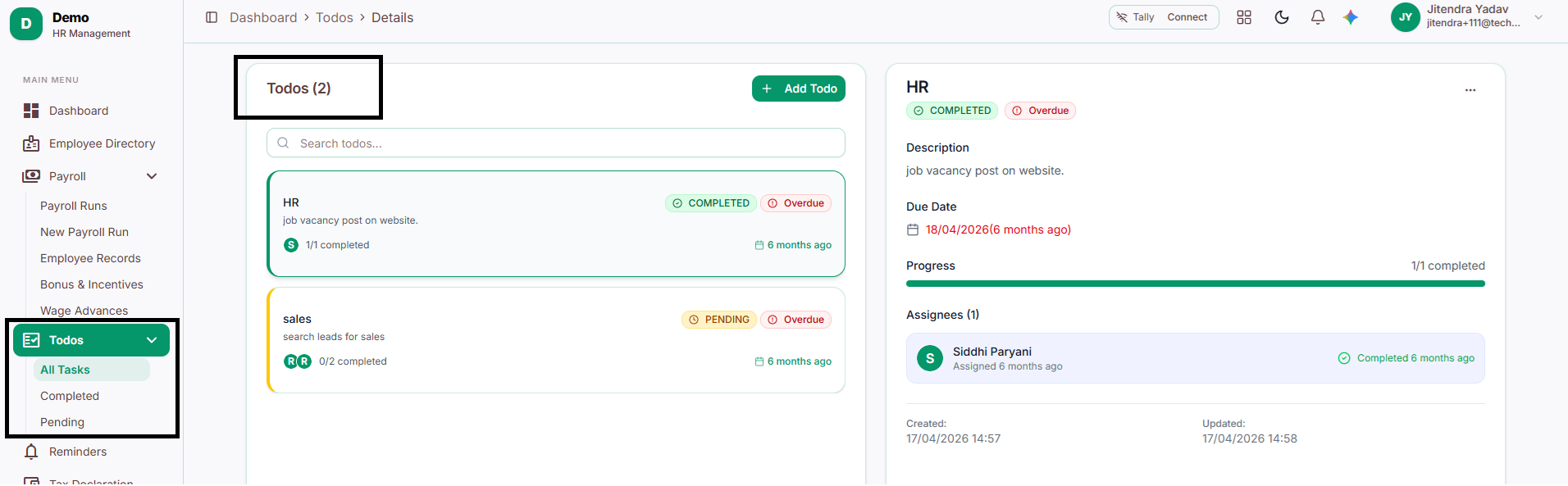
Task: Open the notifications bell
Action: click(1318, 17)
